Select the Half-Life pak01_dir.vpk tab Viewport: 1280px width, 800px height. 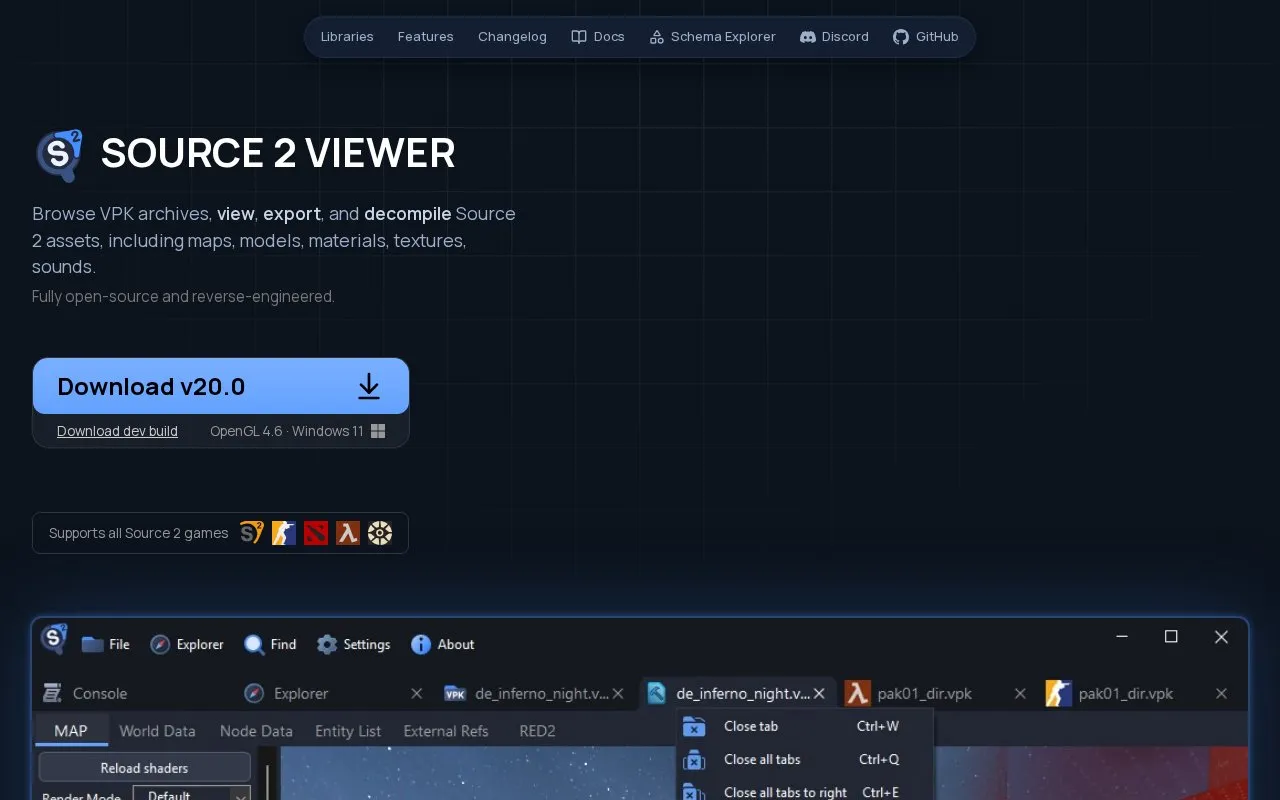(925, 693)
